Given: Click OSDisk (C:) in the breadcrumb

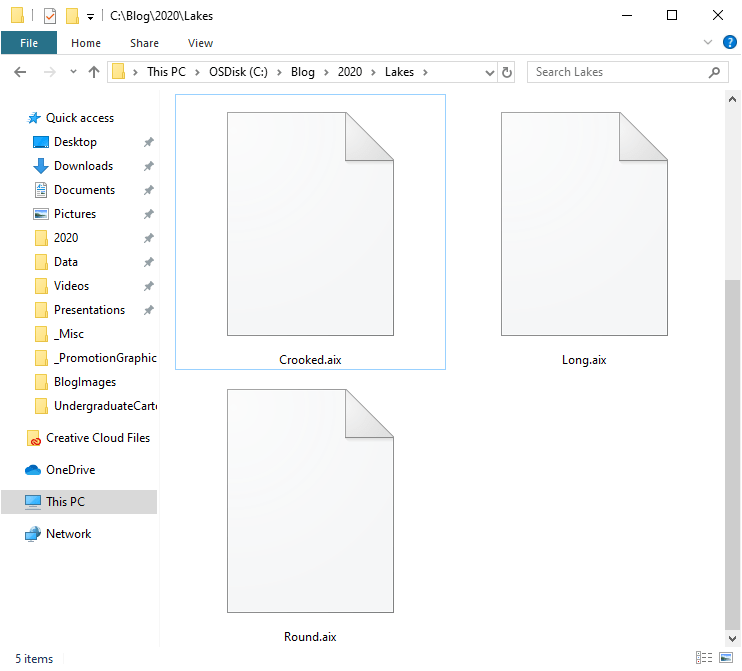Looking at the screenshot, I should [238, 72].
